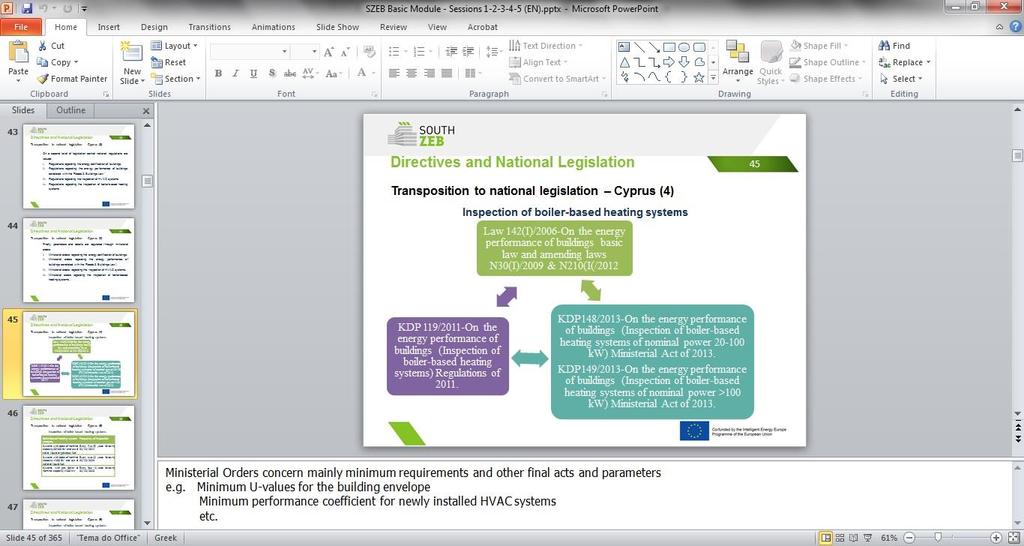Switch to the Outline pane tab
The height and width of the screenshot is (546, 1024).
71,110
